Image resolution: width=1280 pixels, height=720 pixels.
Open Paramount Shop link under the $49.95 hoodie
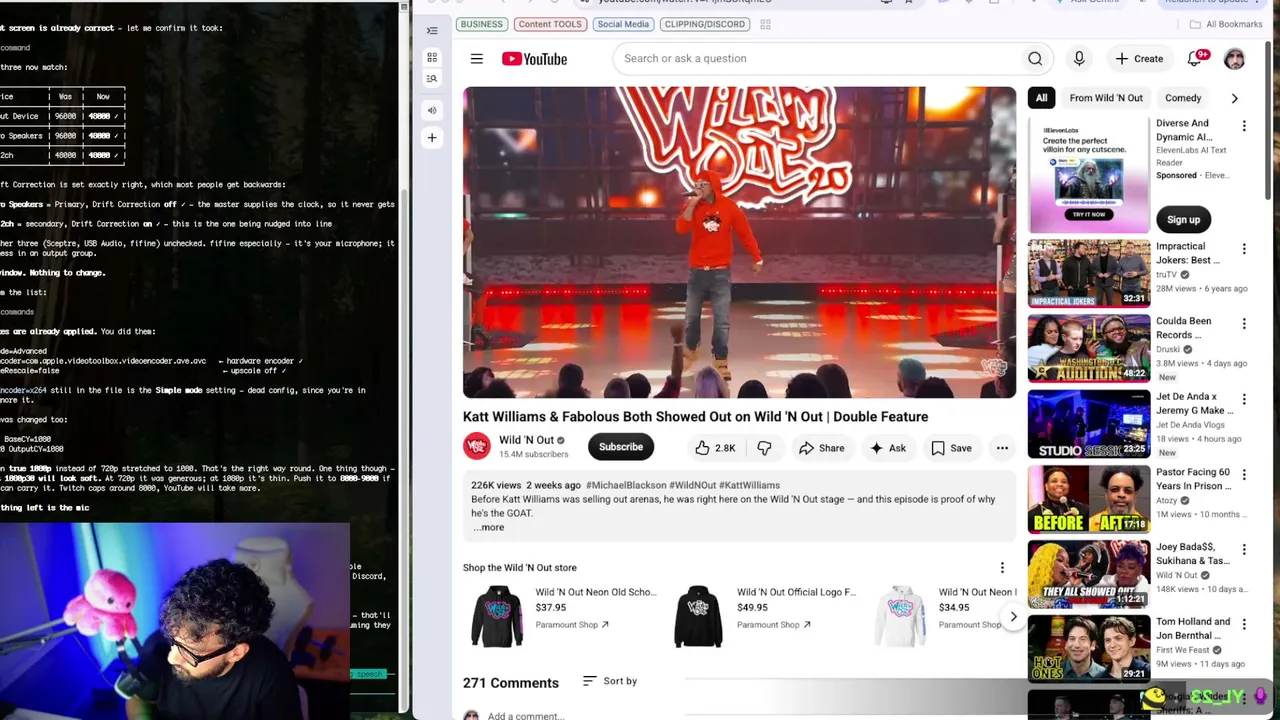pyautogui.click(x=774, y=625)
